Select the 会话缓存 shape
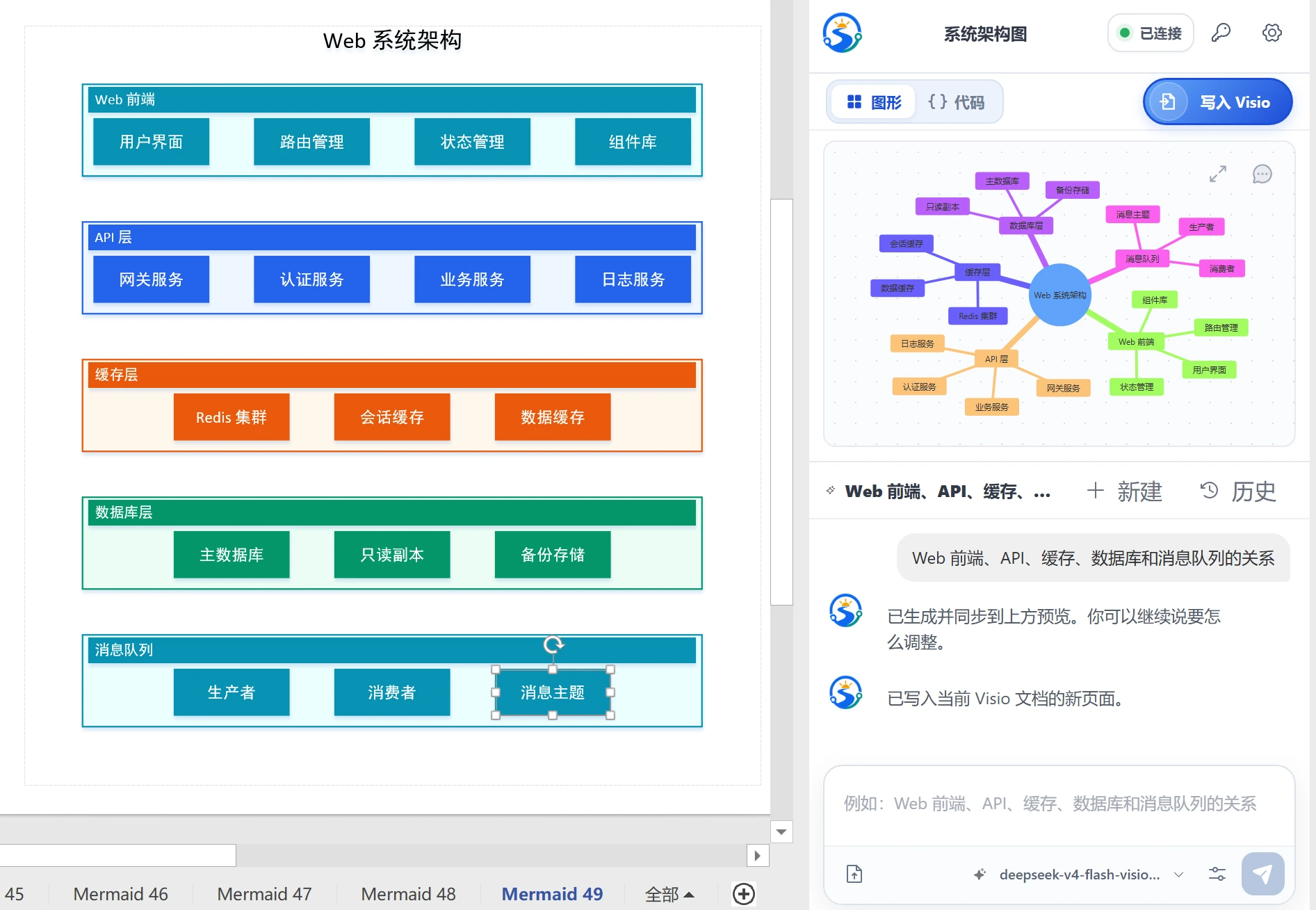This screenshot has height=910, width=1316. (392, 417)
